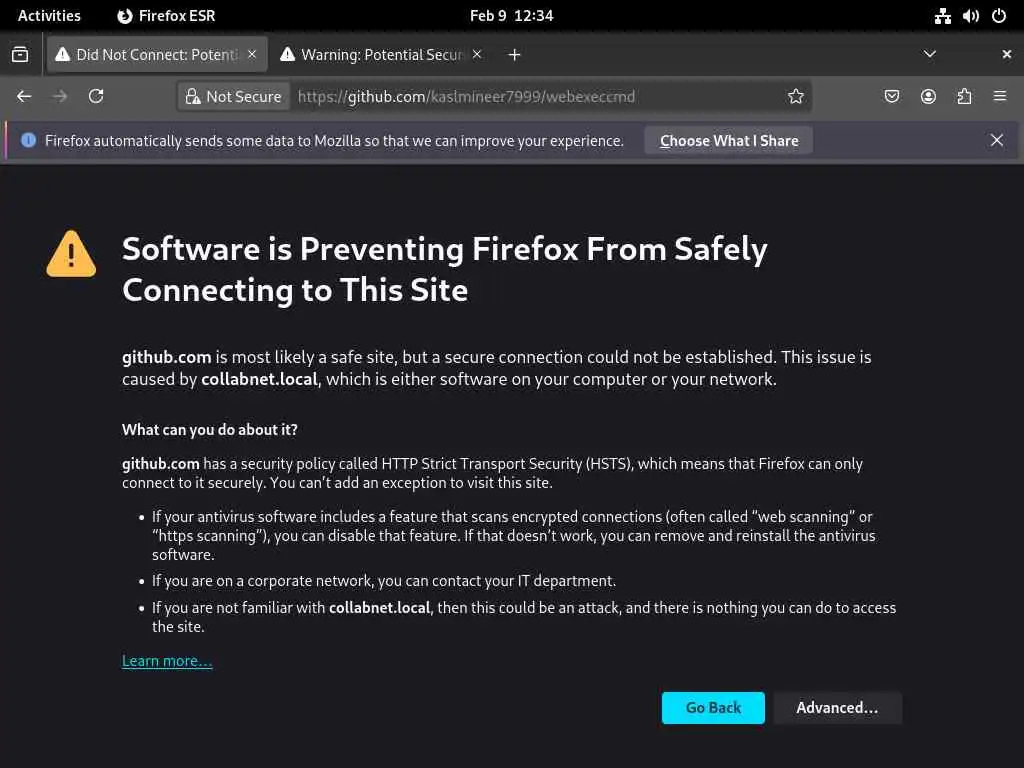
Task: Click the network status icon
Action: click(x=942, y=16)
